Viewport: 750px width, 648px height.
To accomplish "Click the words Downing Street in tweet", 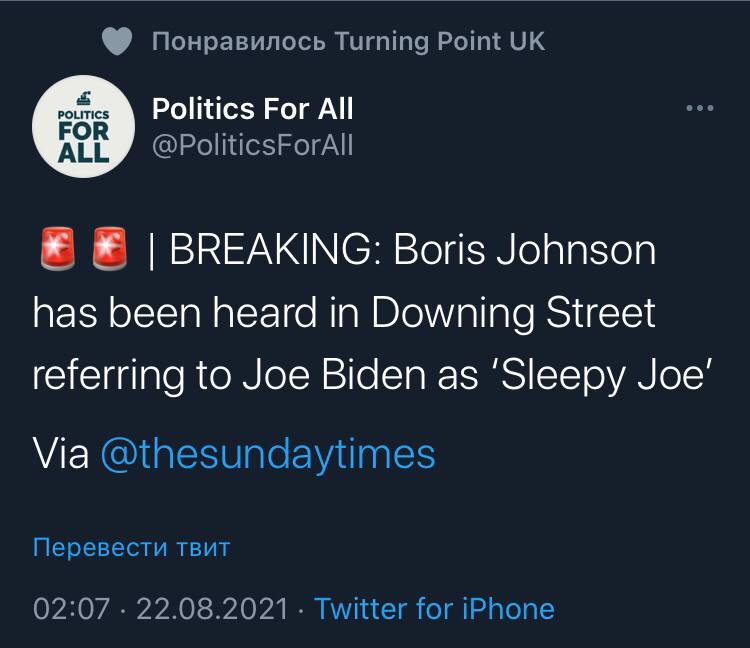I will (513, 313).
